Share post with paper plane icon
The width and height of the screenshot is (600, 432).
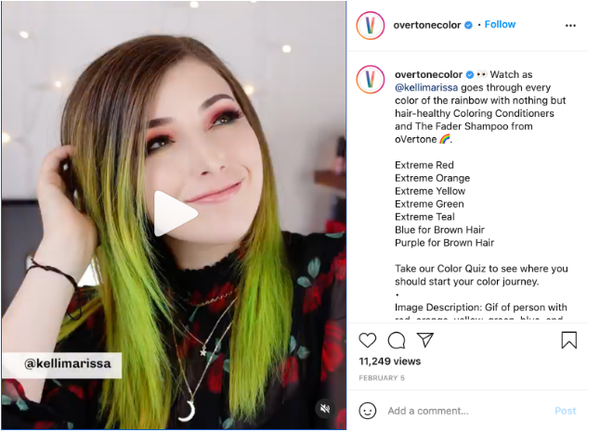coord(425,340)
